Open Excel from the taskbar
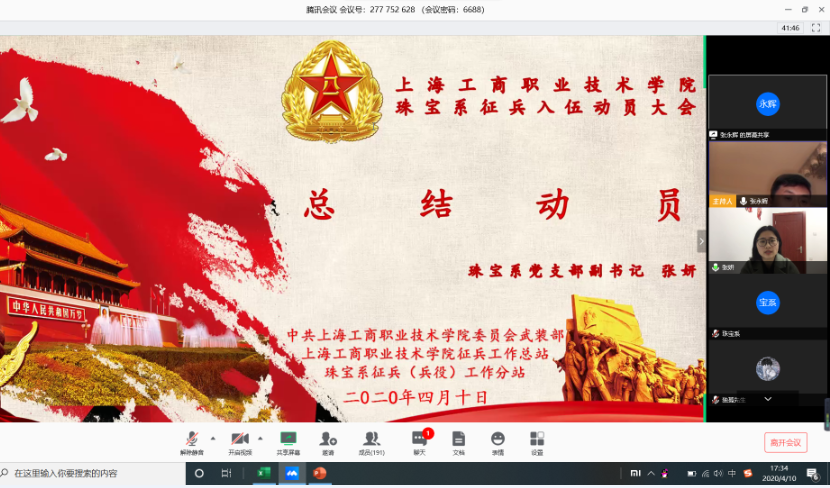Image resolution: width=830 pixels, height=488 pixels. 264,473
